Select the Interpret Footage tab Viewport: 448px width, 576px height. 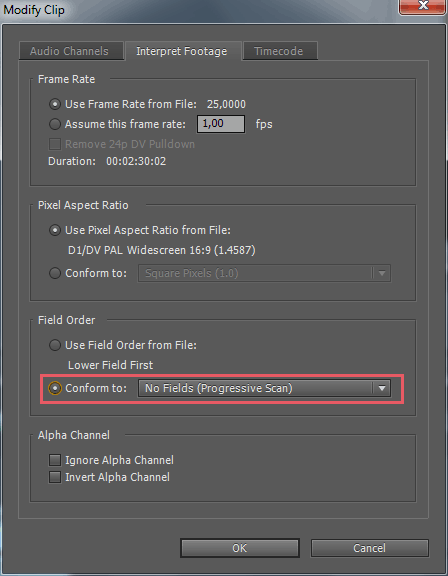pos(183,51)
